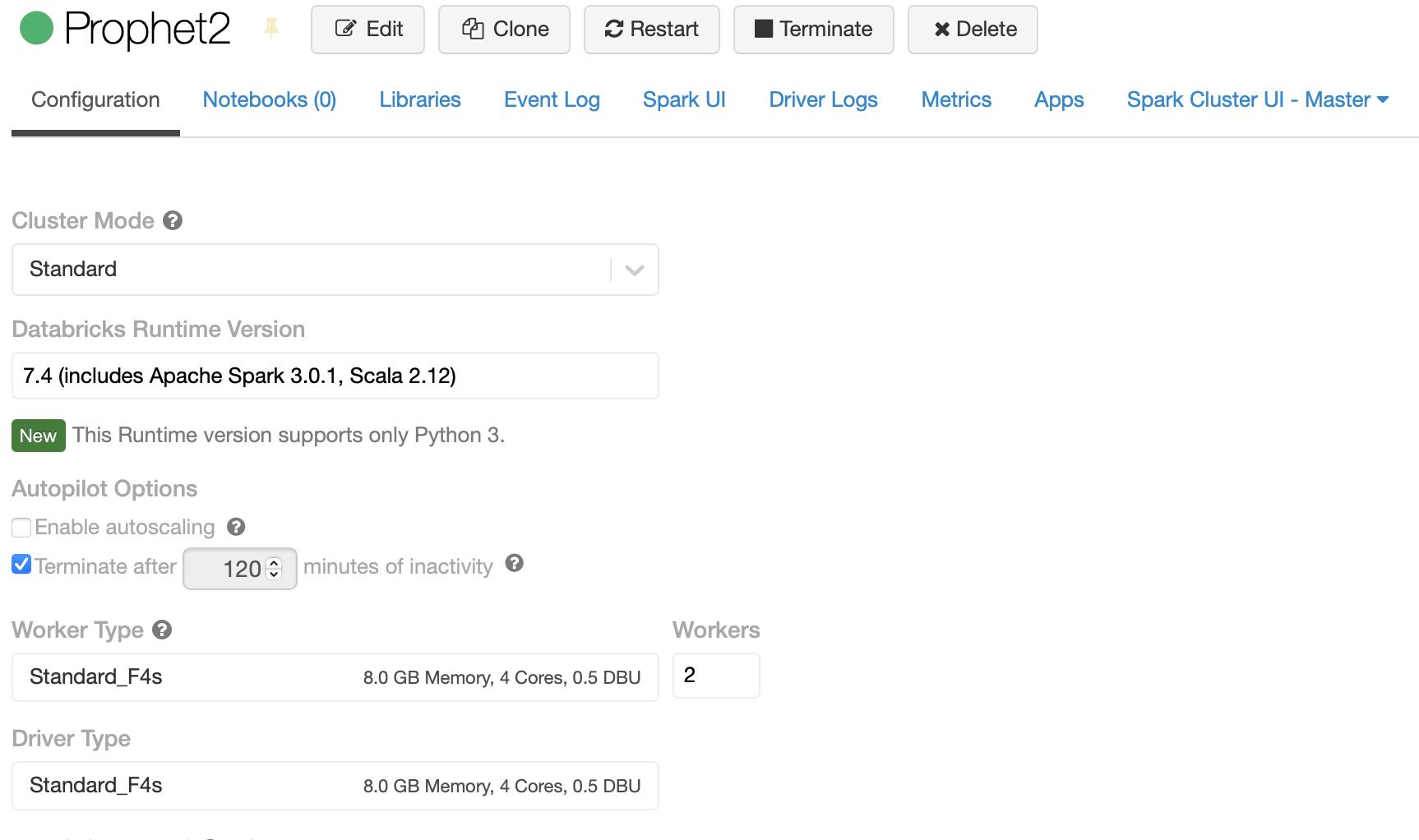Open help icon for inactivity termination
1419x840 pixels.
click(x=515, y=563)
